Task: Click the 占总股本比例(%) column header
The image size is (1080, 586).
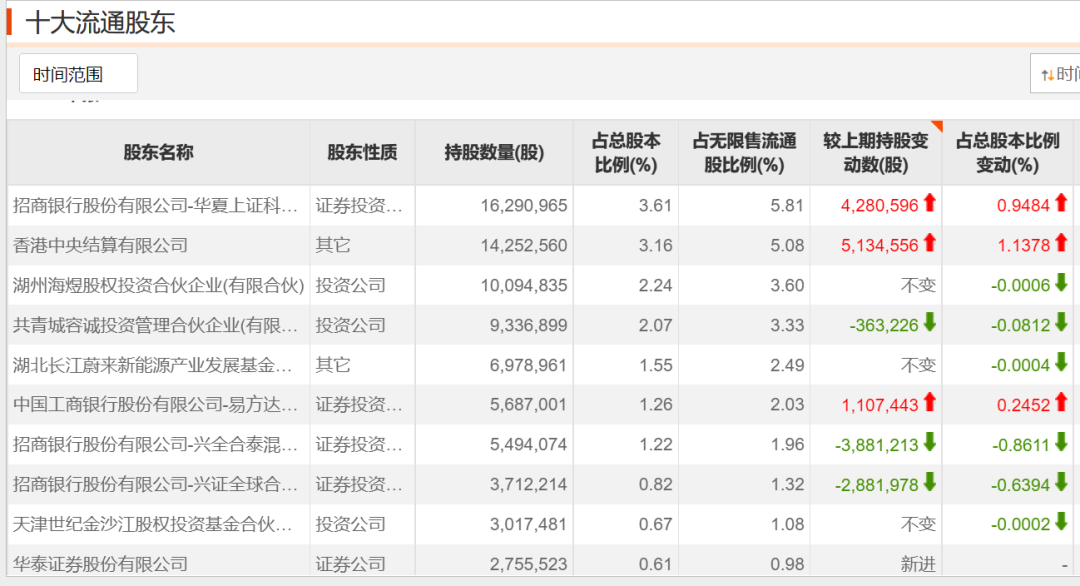Action: click(x=625, y=153)
